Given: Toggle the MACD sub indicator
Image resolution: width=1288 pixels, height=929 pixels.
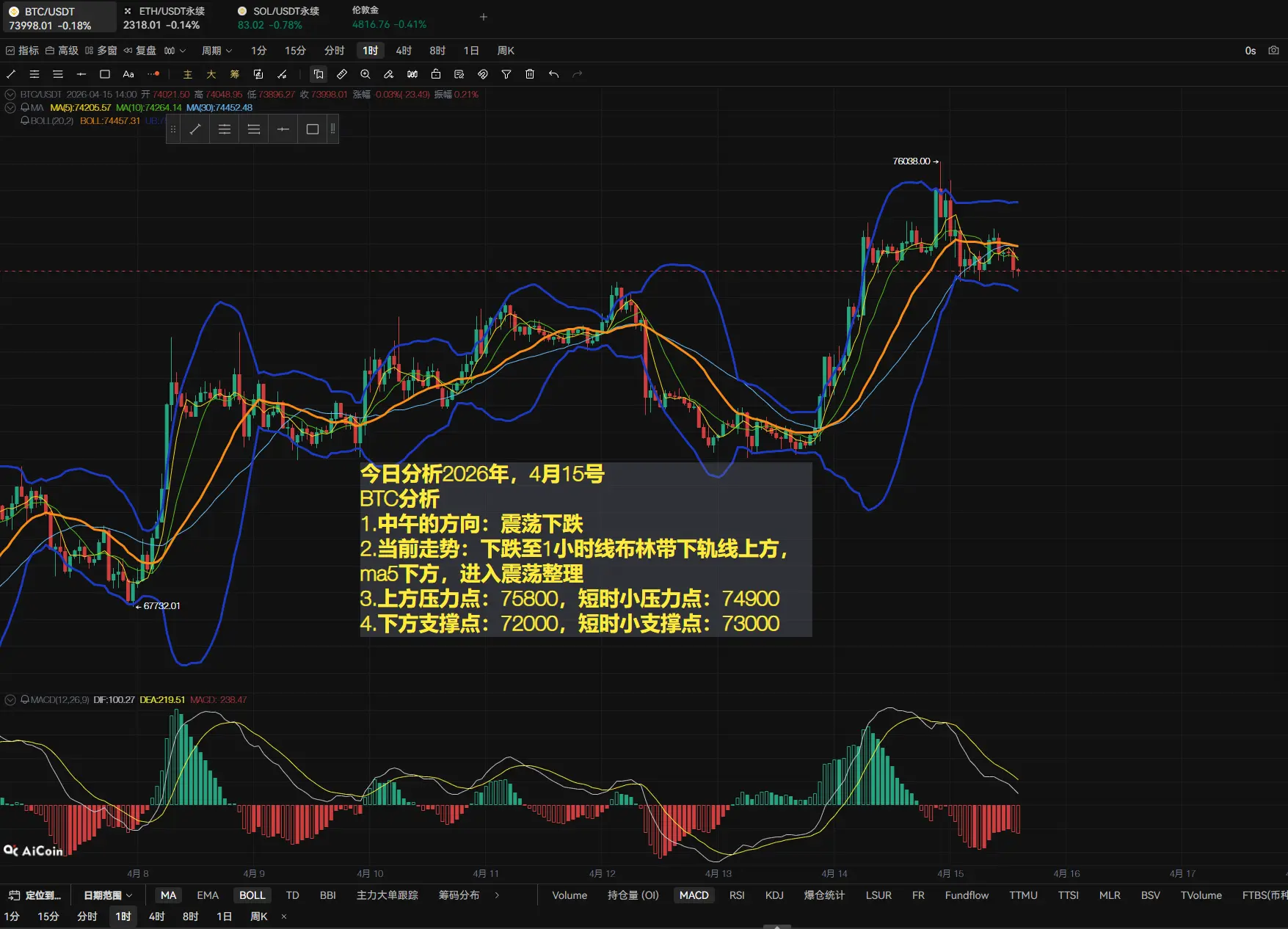Looking at the screenshot, I should point(694,895).
